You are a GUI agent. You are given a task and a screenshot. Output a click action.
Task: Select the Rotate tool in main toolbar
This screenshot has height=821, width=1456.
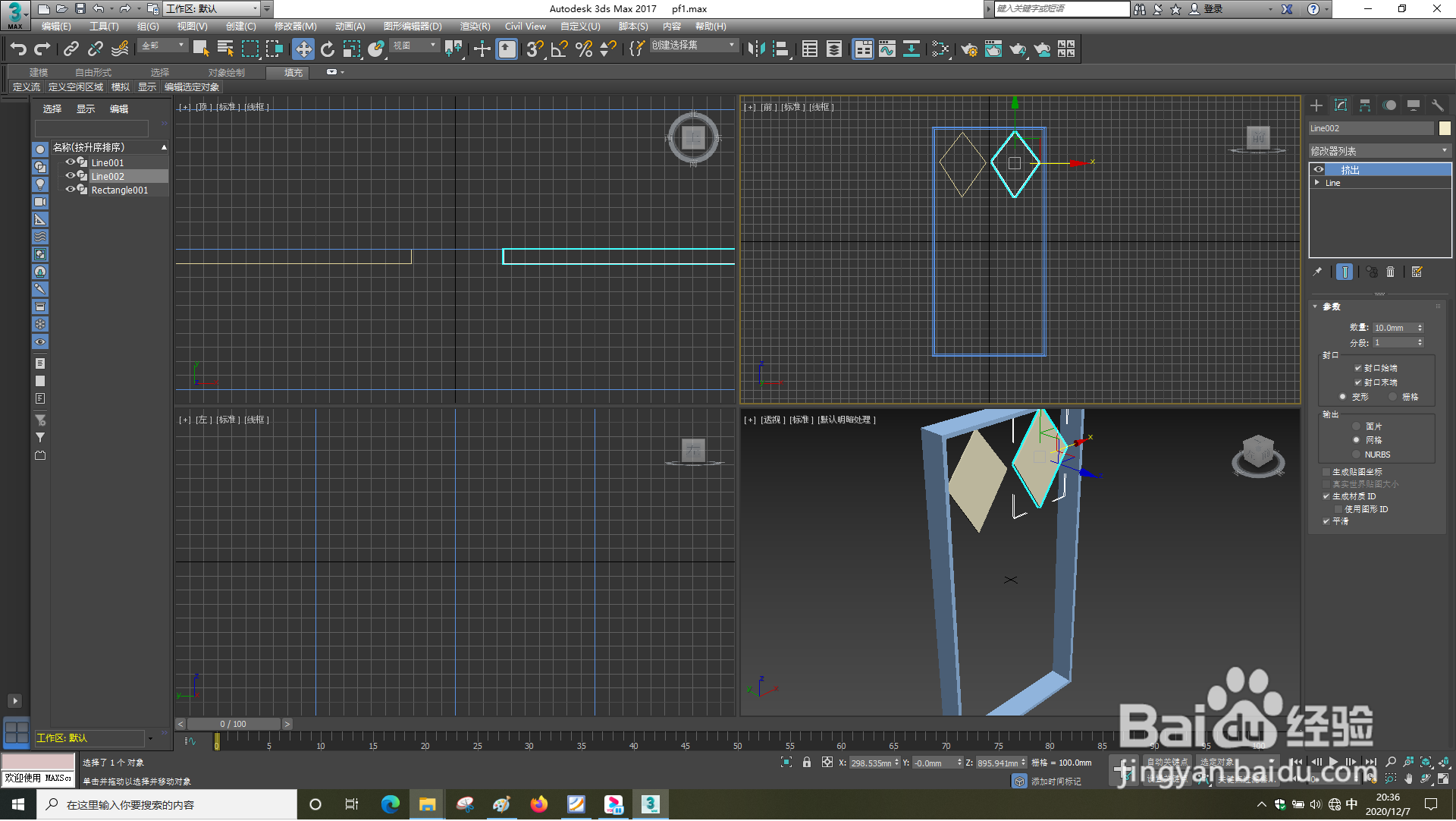pyautogui.click(x=327, y=49)
